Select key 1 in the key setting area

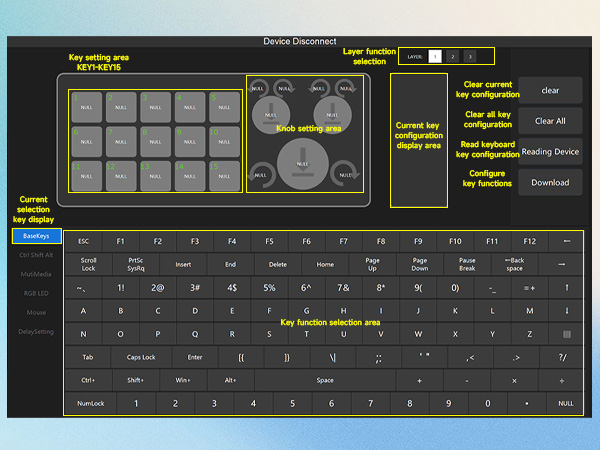coord(86,108)
